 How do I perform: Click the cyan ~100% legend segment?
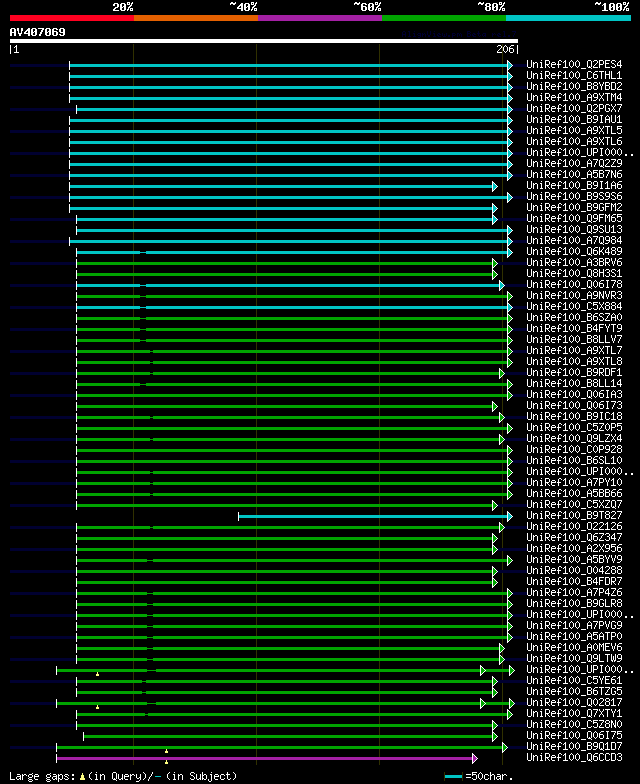568,18
